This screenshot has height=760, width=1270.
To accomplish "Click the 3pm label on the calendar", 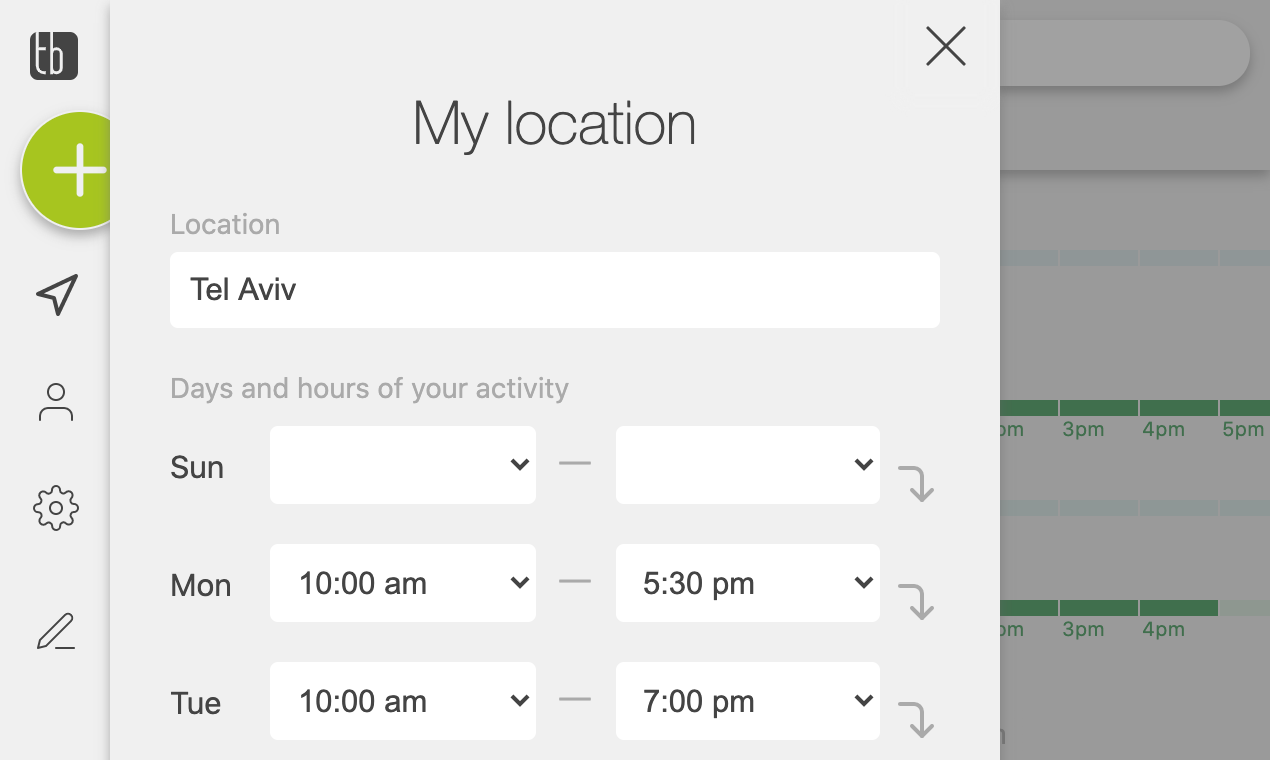I will tap(1084, 429).
